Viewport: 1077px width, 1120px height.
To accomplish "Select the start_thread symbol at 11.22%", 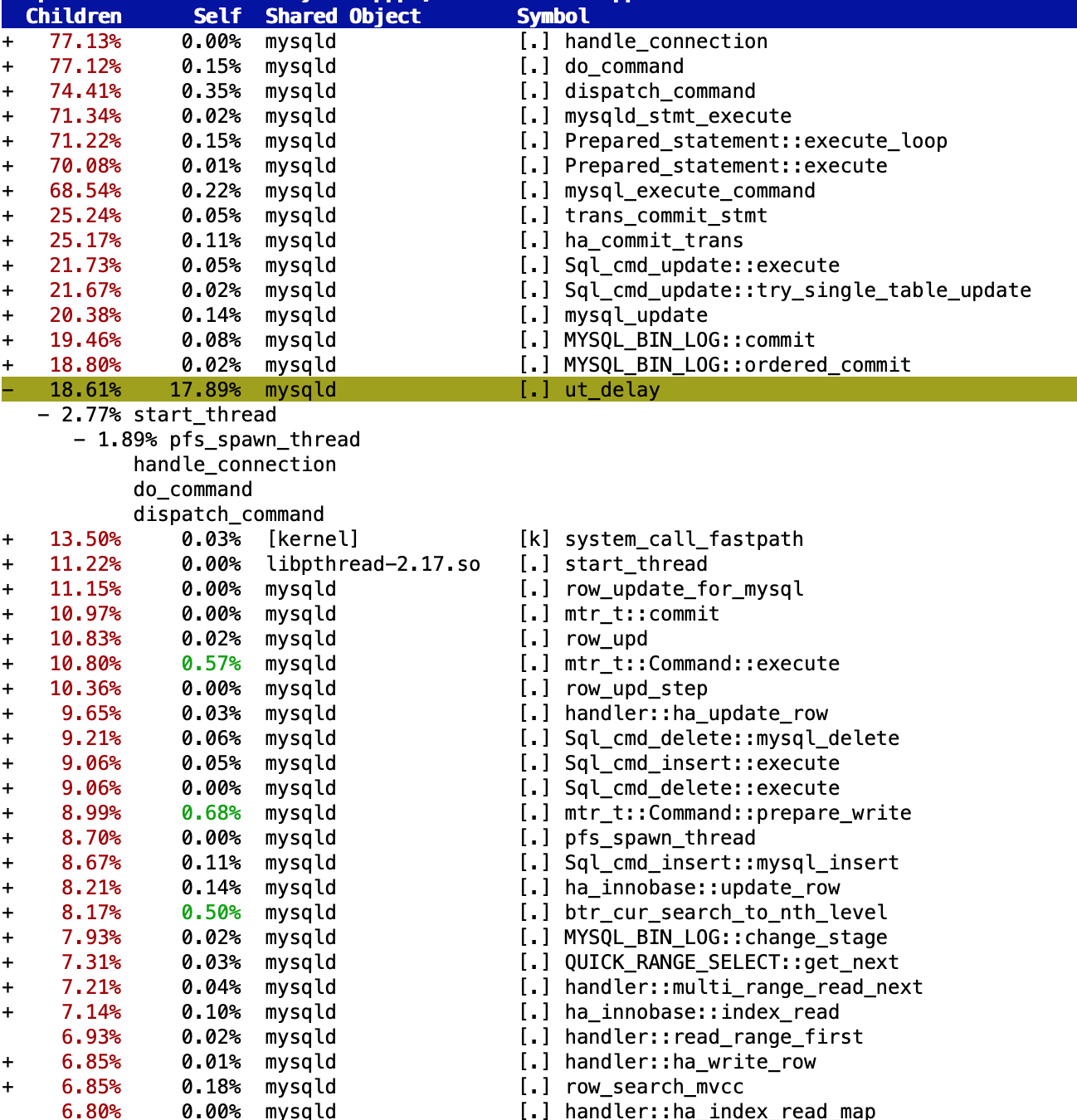I will pos(636,564).
